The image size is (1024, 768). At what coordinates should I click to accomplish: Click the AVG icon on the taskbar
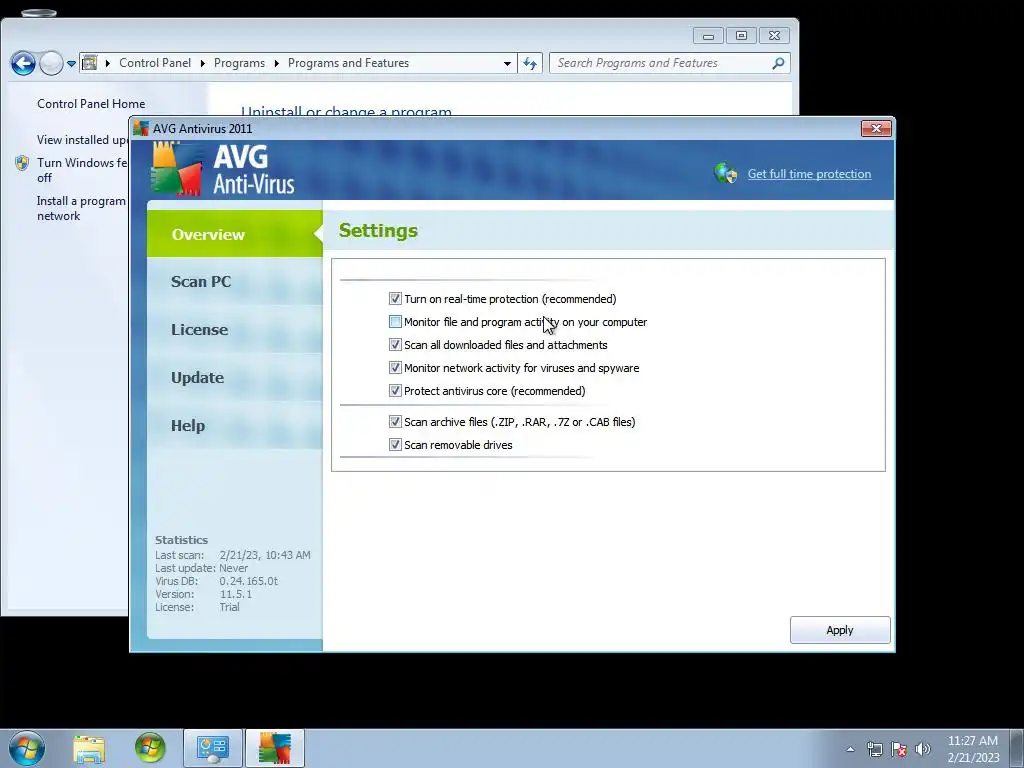(275, 748)
